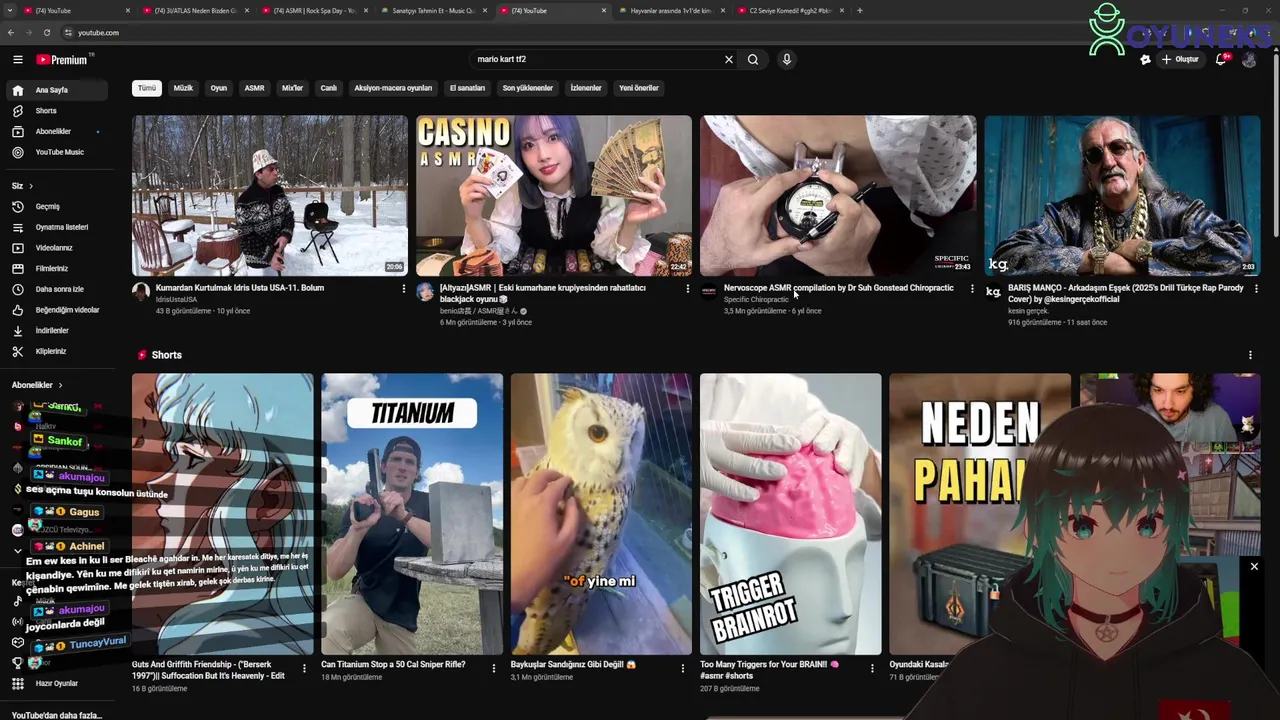Open Shorts in the sidebar
1280x720 pixels.
tap(58, 111)
